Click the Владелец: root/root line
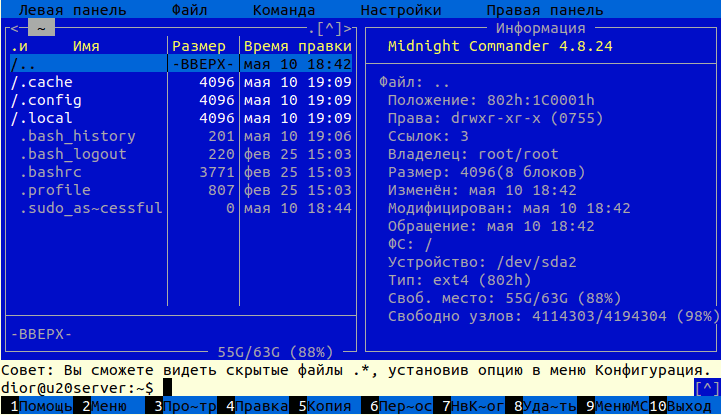 pyautogui.click(x=473, y=154)
